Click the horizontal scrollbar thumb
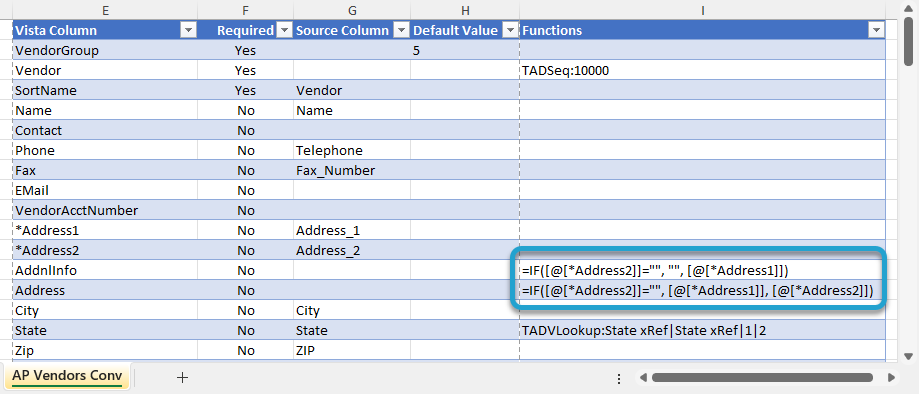The width and height of the screenshot is (919, 394). [x=763, y=378]
